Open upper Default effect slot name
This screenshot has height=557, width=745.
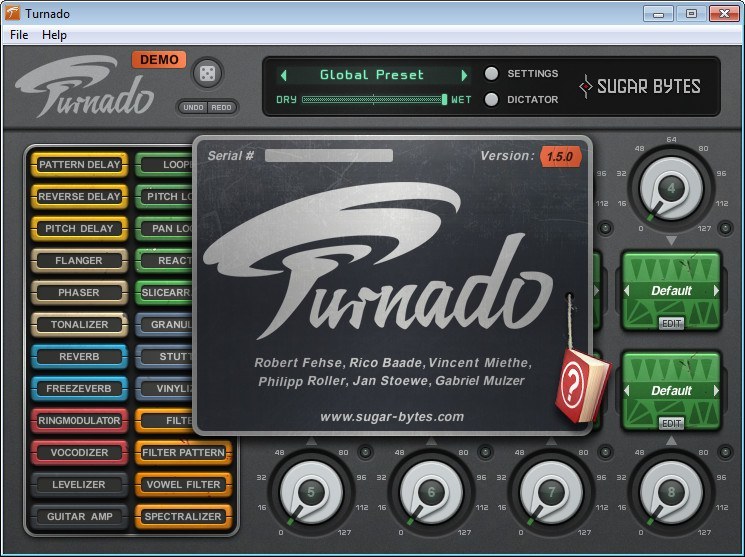point(671,290)
